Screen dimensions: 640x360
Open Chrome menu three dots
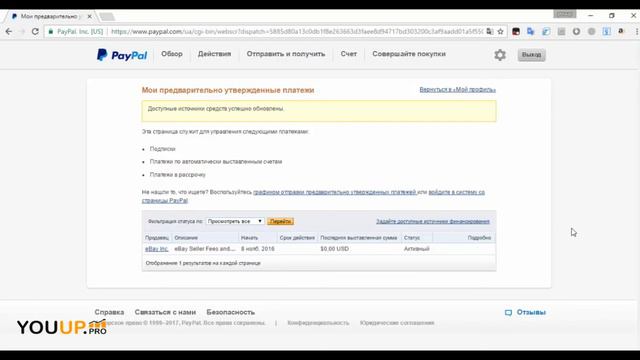[x=636, y=31]
